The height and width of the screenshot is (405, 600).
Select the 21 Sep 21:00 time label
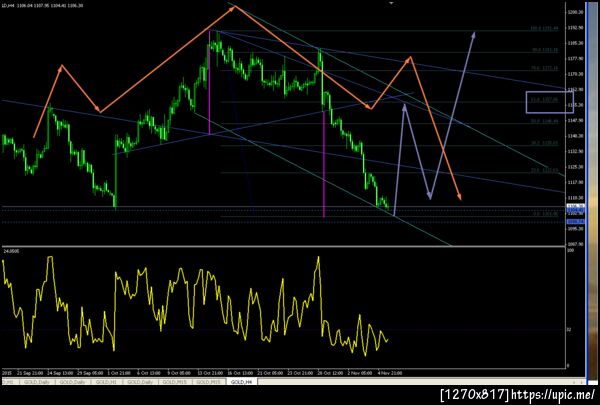click(x=31, y=372)
